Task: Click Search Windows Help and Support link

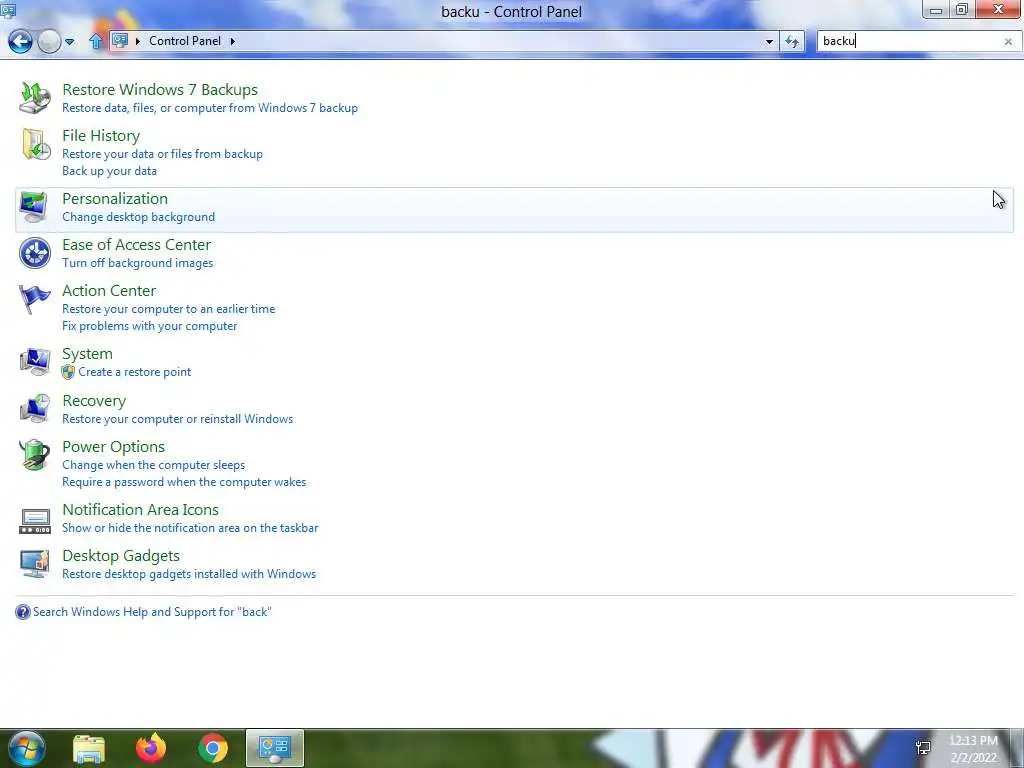Action: click(152, 612)
